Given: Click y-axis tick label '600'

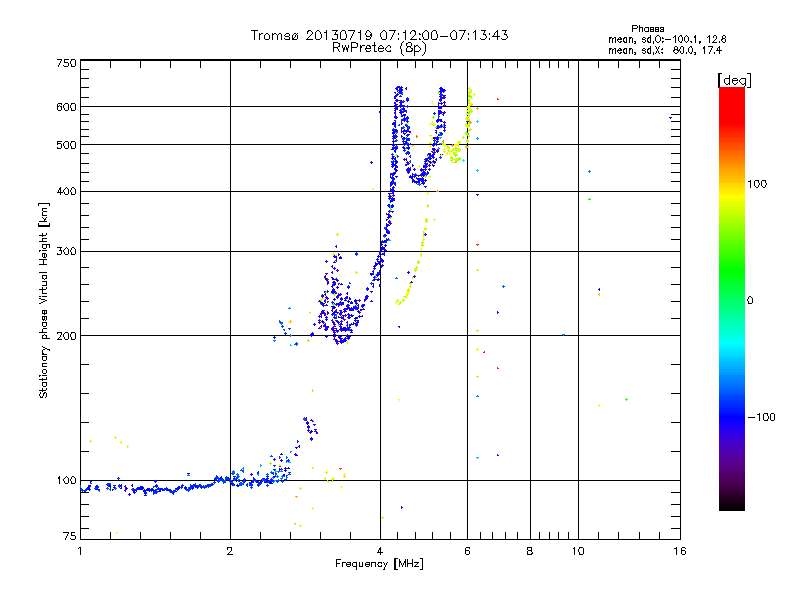Looking at the screenshot, I should tap(66, 107).
